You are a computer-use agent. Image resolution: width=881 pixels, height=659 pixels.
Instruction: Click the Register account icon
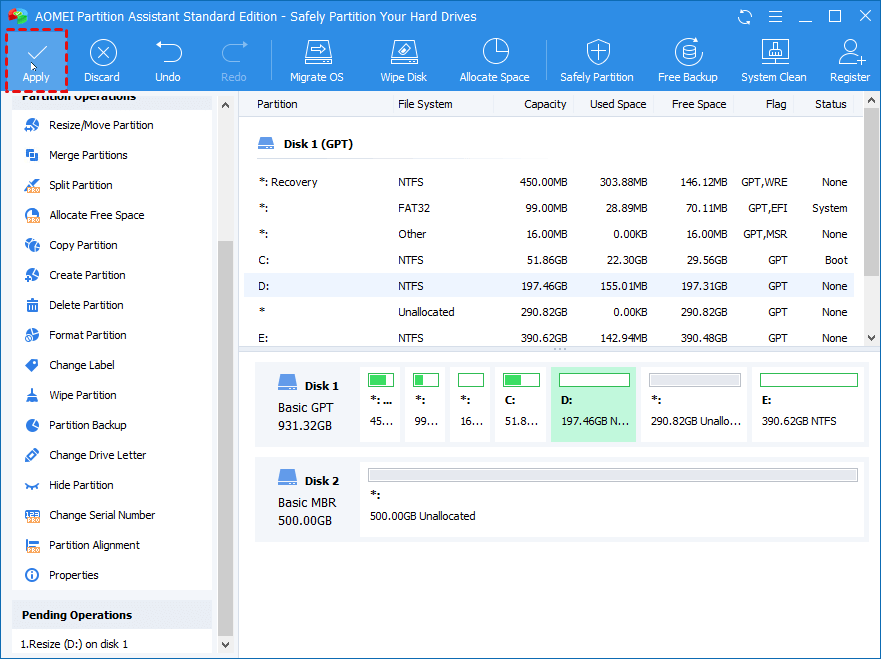[x=850, y=60]
